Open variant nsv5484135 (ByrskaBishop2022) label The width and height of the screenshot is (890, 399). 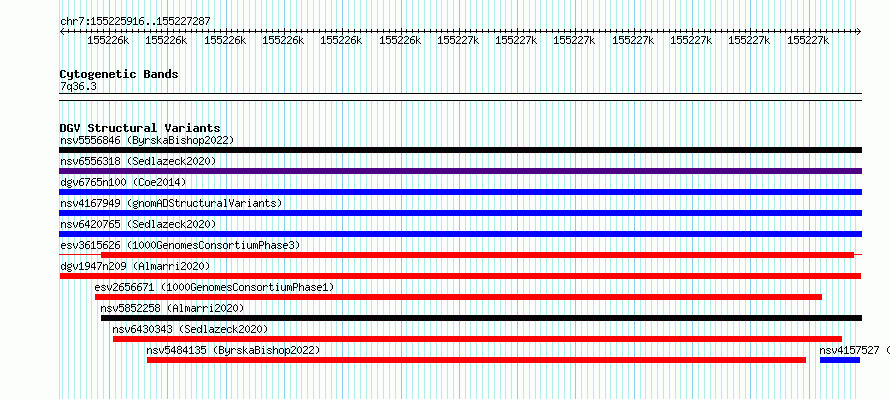pyautogui.click(x=233, y=350)
